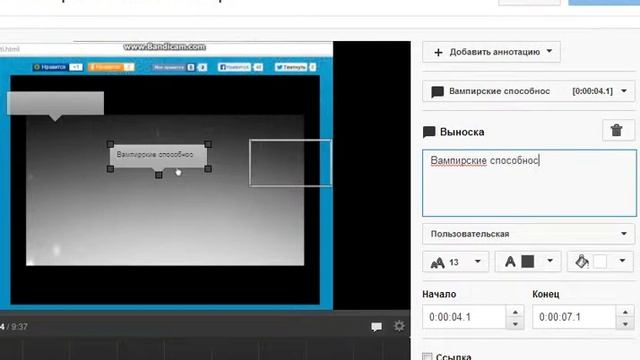Select the empty outlined annotation box on video
Viewport: 640px width, 360px height.
click(x=290, y=163)
